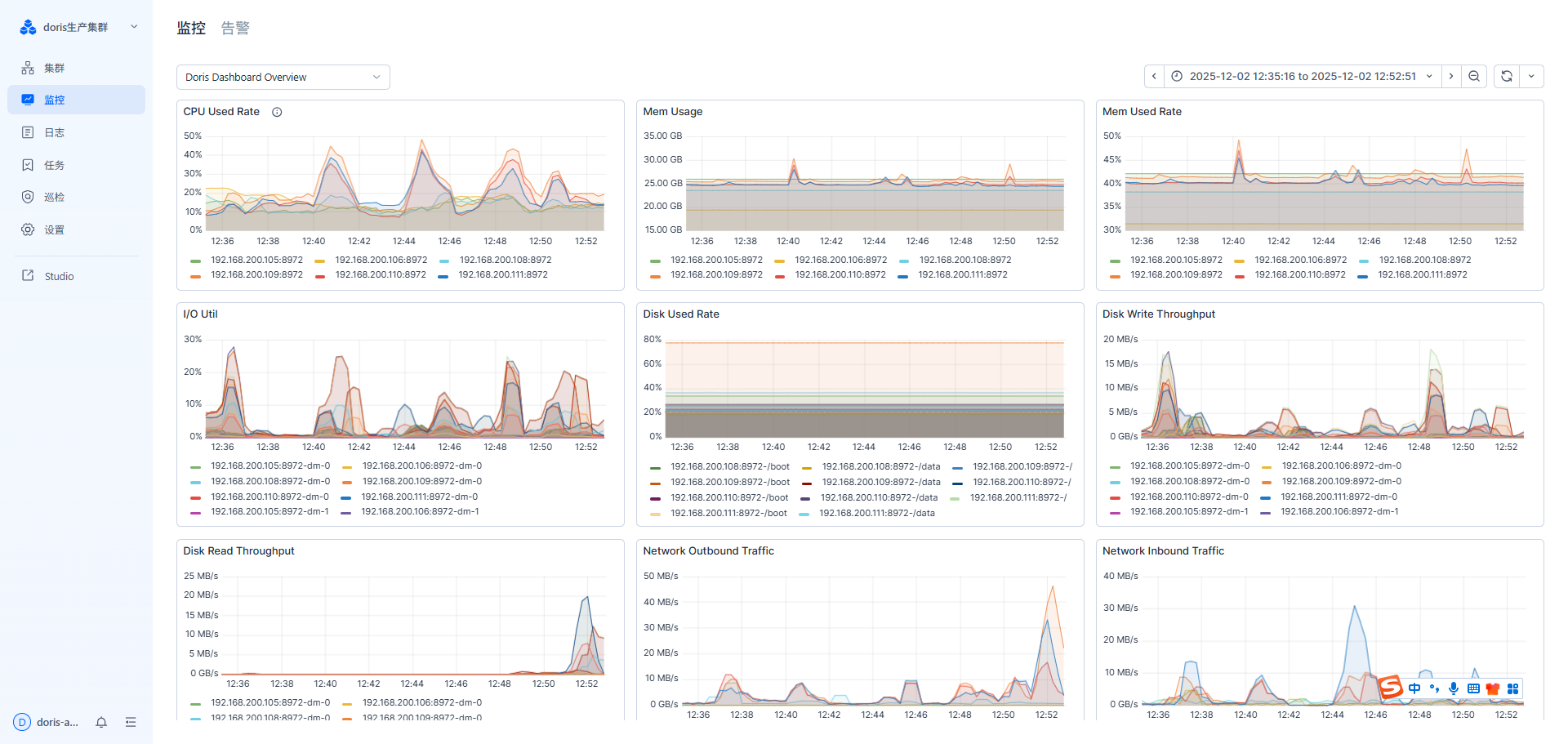Open the Doris Dashboard Overview dropdown
Viewport: 1568px width, 744px height.
click(283, 77)
